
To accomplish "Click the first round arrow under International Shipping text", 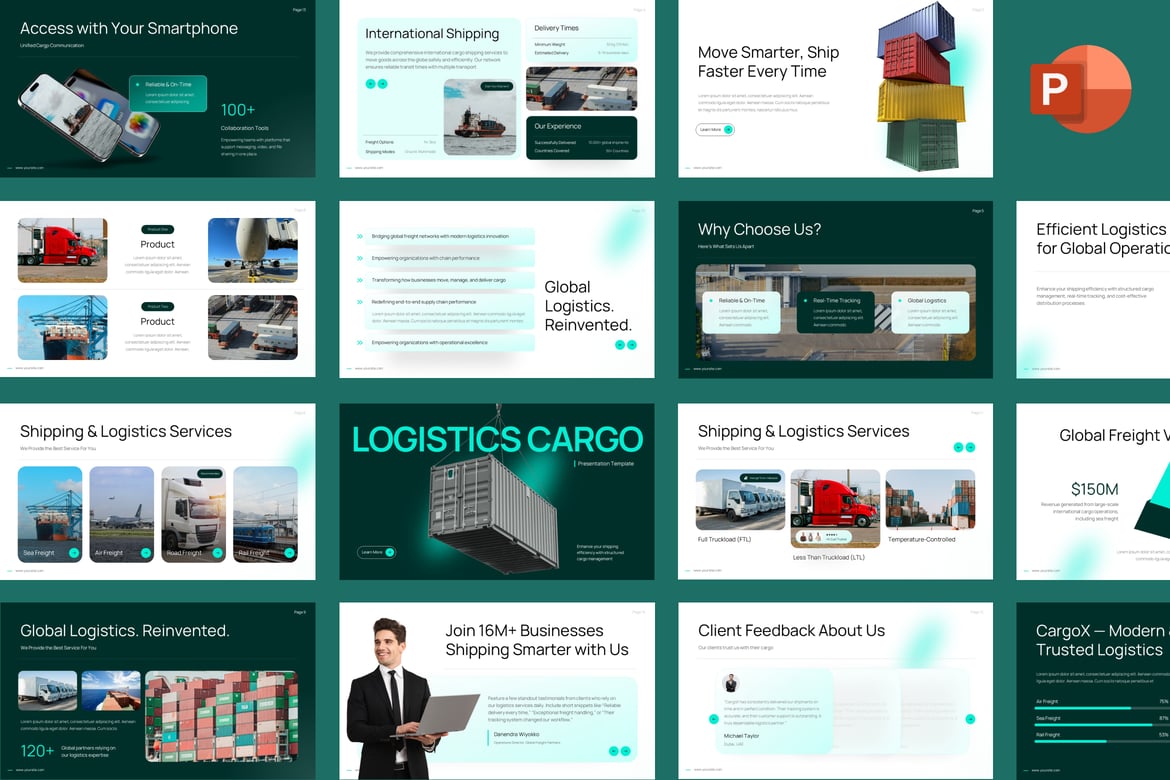I will [370, 84].
